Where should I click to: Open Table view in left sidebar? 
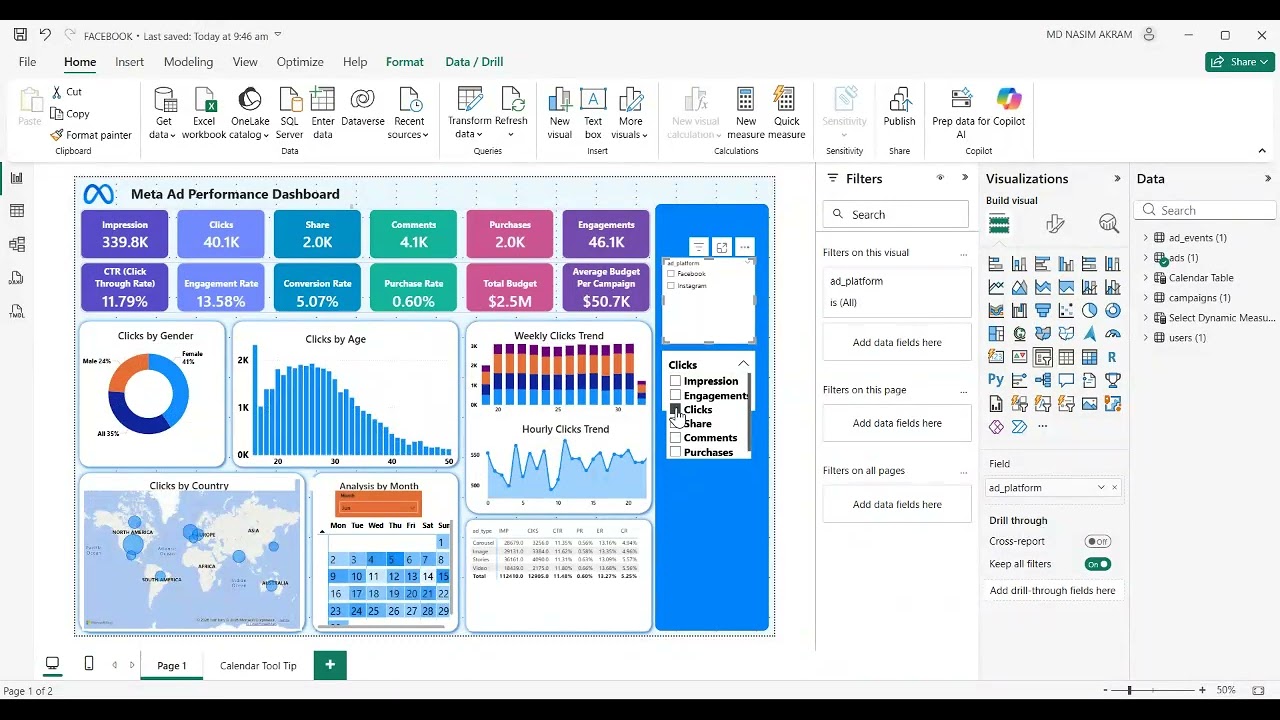tap(16, 211)
